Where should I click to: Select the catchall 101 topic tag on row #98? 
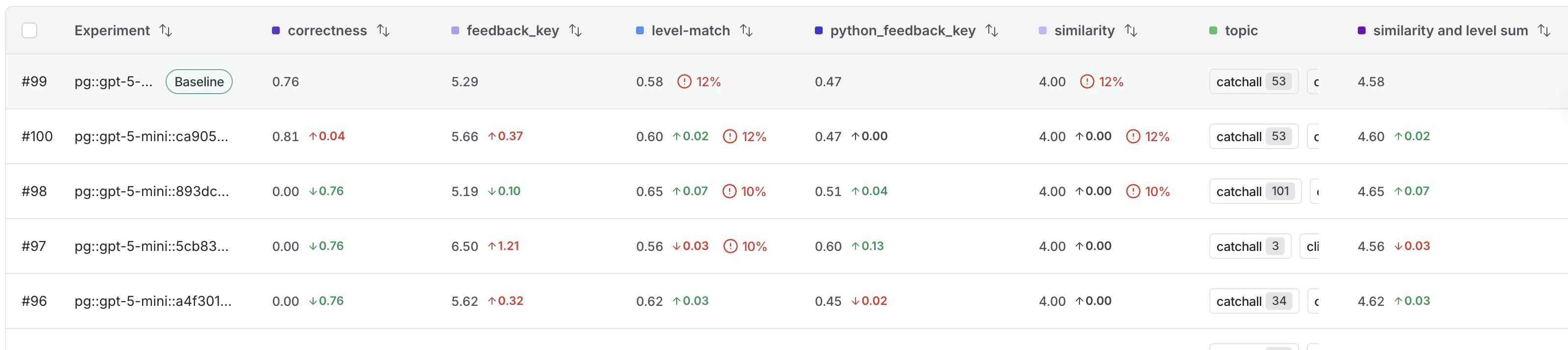(1254, 191)
